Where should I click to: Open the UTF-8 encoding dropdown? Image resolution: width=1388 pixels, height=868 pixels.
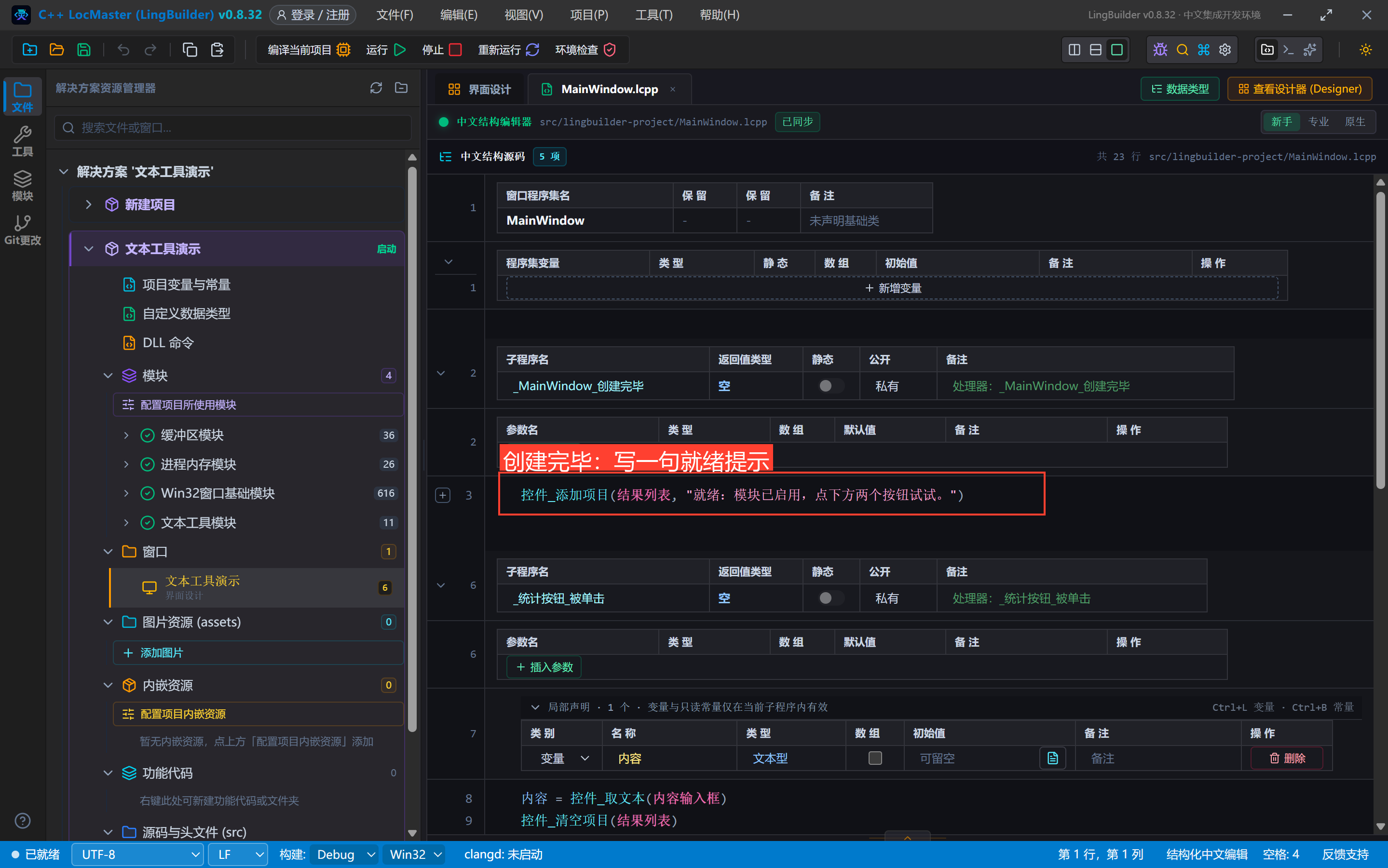(138, 855)
